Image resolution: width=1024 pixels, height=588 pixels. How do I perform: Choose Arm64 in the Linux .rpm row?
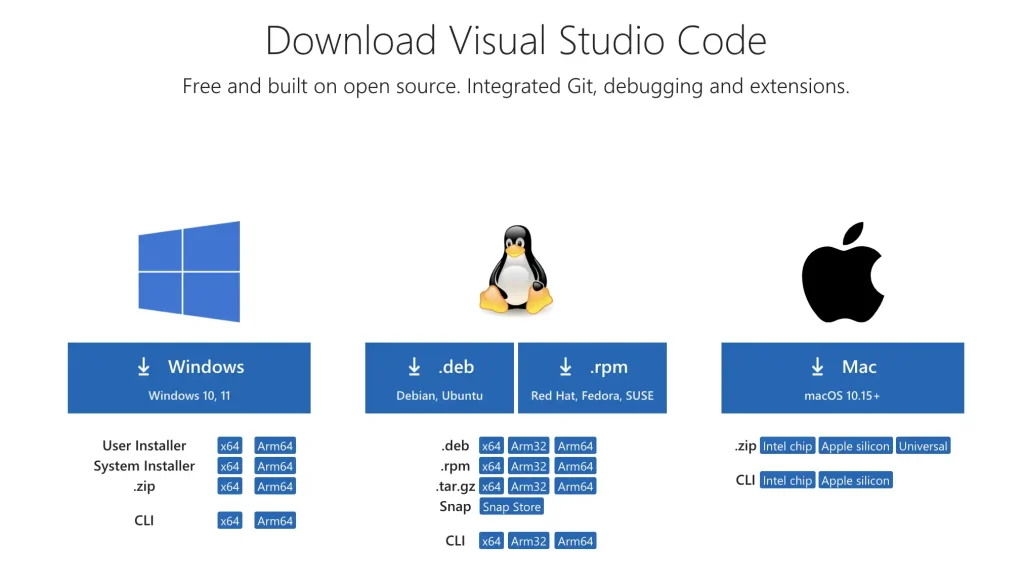tap(575, 466)
